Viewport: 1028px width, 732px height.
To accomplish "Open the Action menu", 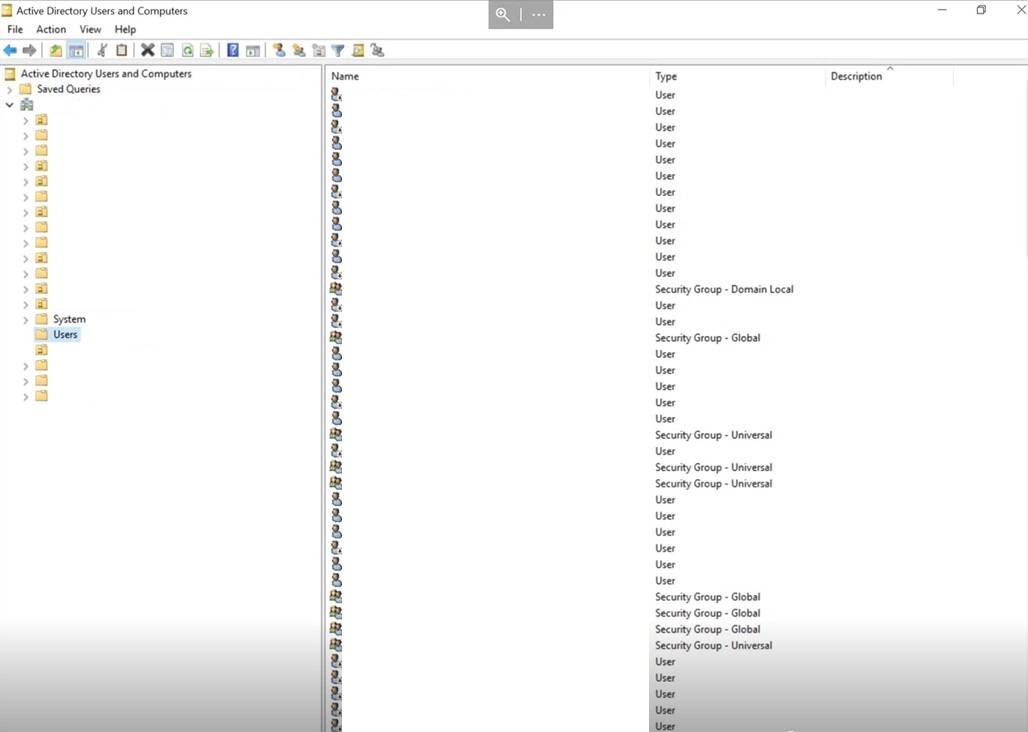I will 50,29.
